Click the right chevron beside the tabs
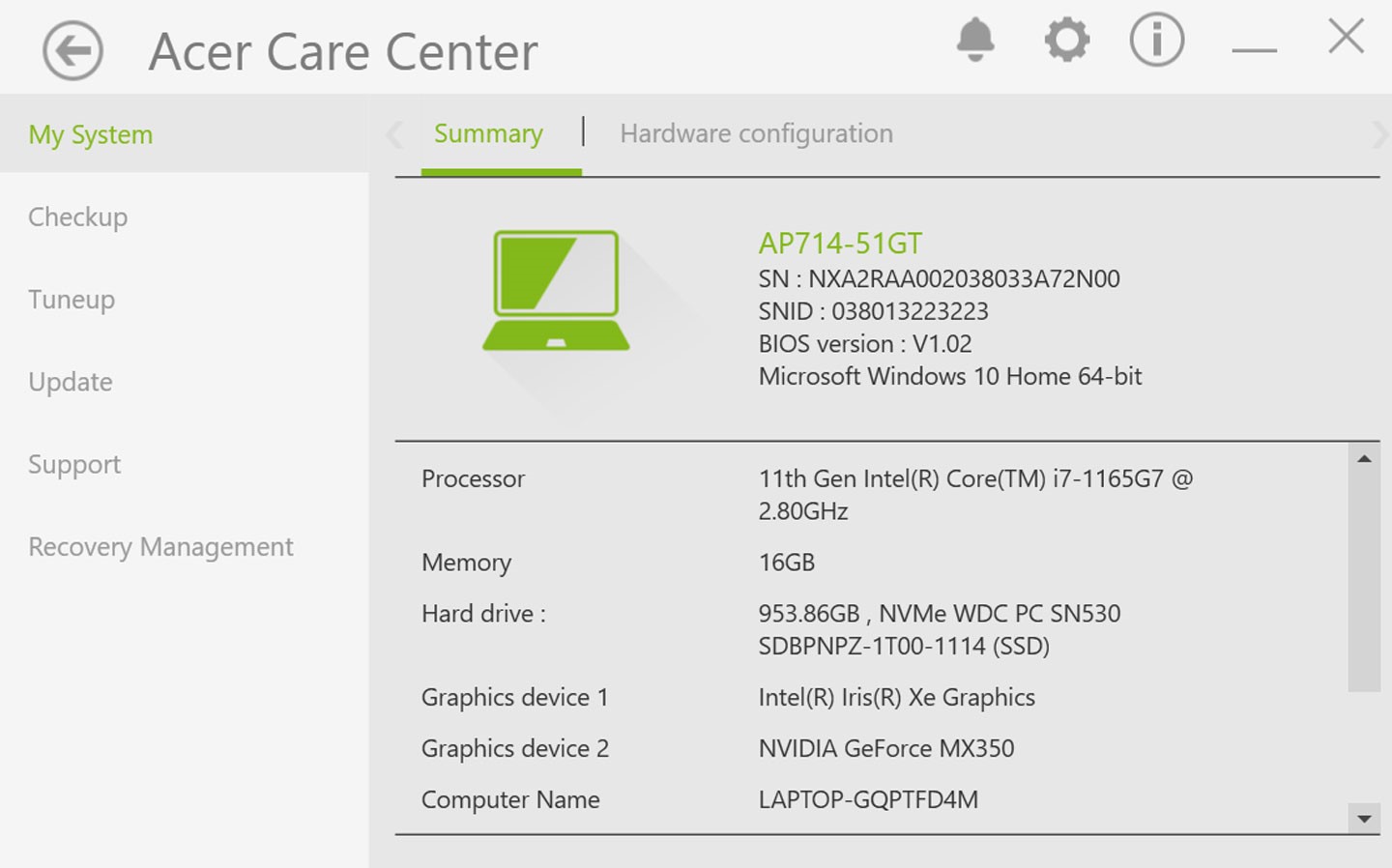This screenshot has width=1392, height=868. coord(1378,134)
